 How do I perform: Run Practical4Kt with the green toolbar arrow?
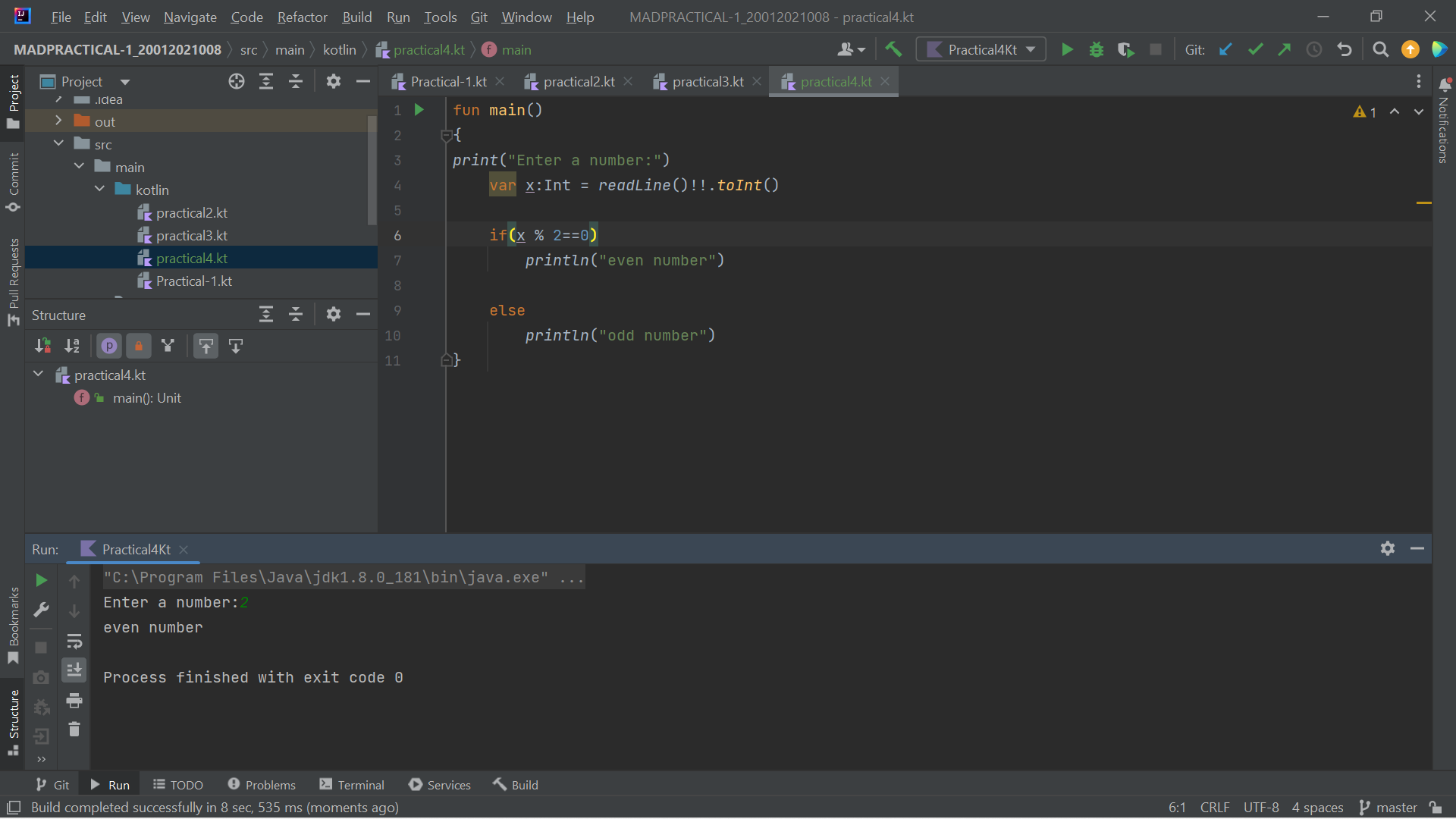pos(1067,50)
